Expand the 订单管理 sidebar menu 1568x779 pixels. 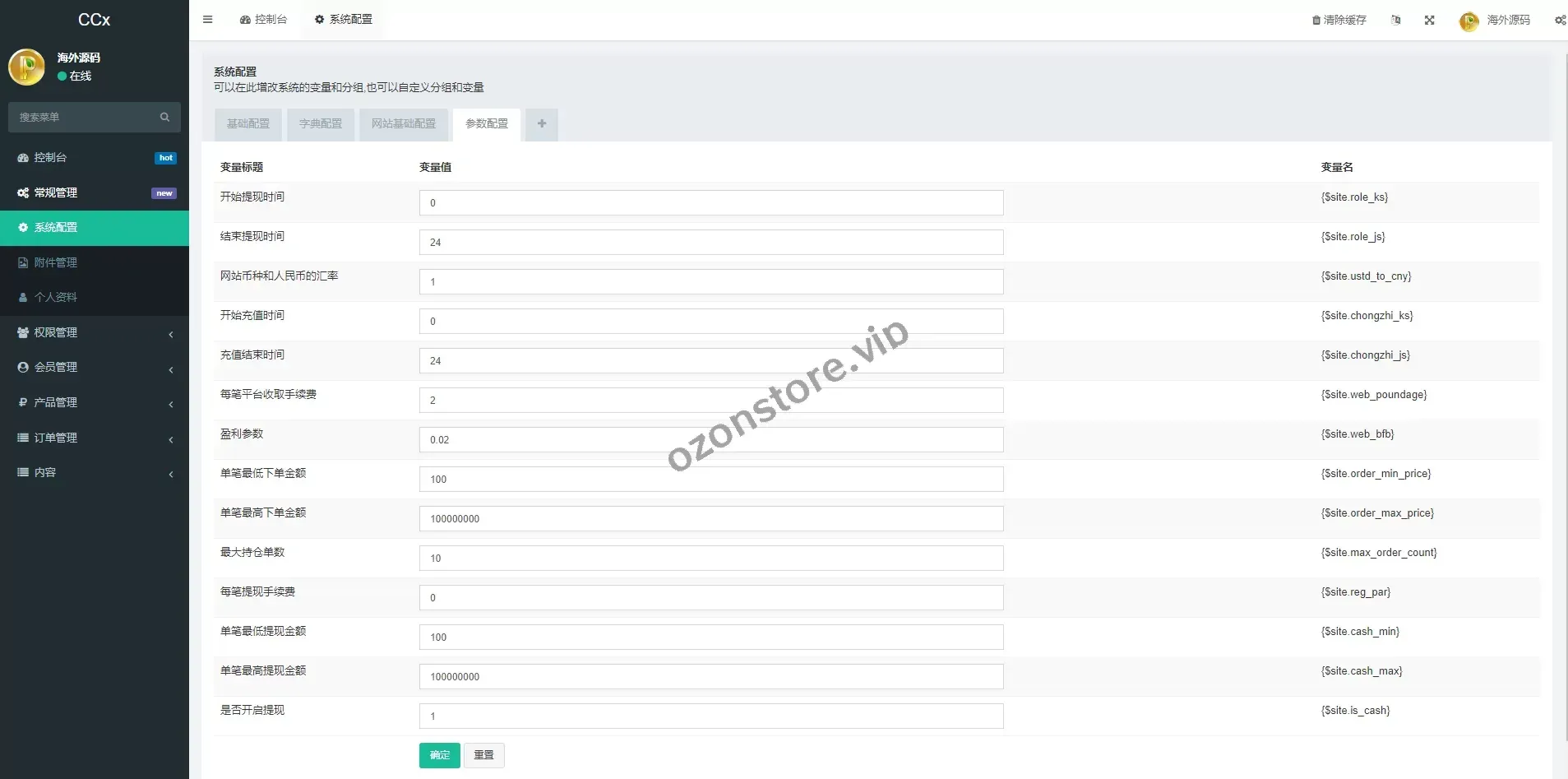tap(95, 438)
